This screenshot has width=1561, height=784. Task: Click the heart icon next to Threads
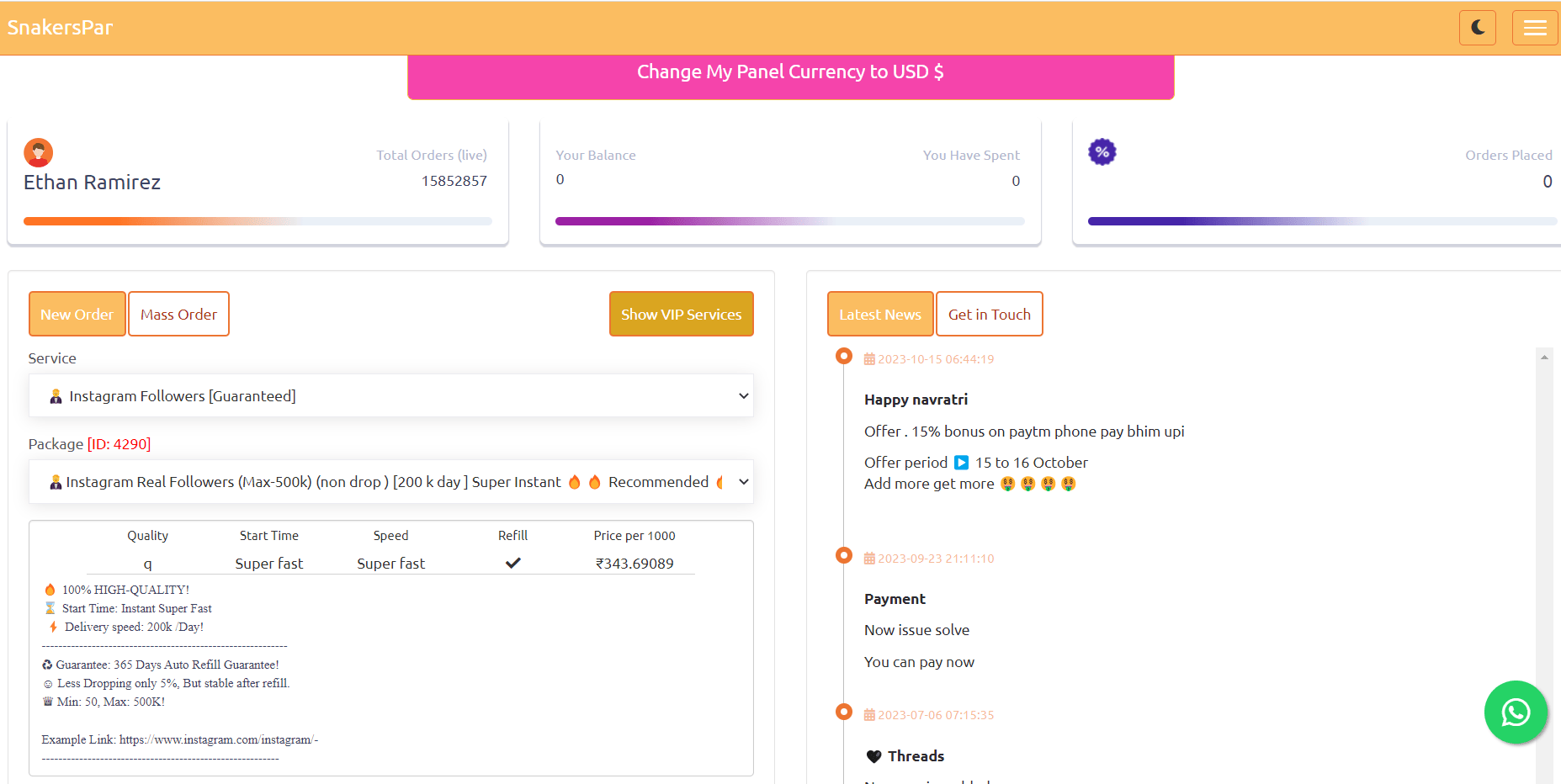click(x=873, y=756)
